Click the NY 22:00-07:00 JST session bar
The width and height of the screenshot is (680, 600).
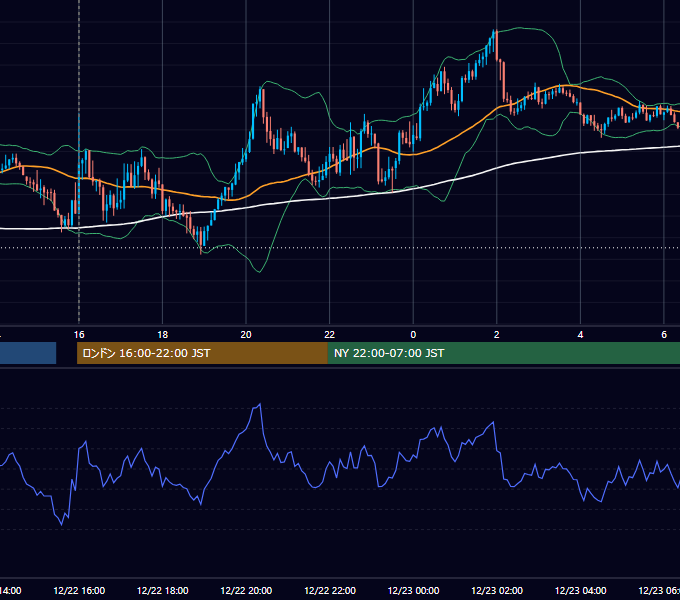click(503, 353)
